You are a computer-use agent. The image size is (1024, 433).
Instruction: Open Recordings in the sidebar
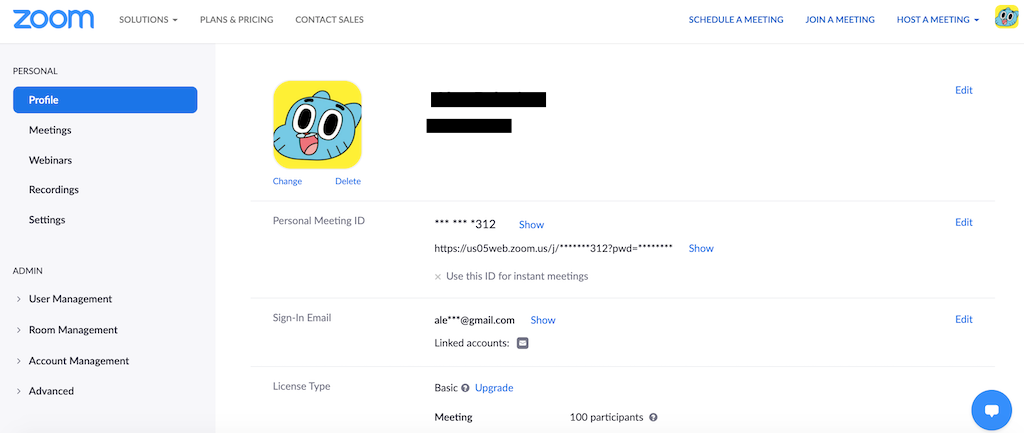coord(54,189)
